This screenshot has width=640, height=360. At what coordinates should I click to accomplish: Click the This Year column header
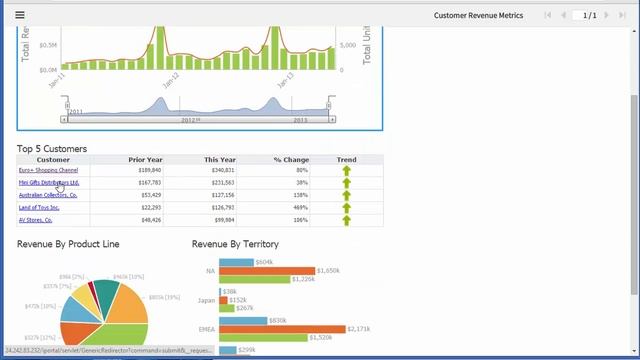[220, 160]
